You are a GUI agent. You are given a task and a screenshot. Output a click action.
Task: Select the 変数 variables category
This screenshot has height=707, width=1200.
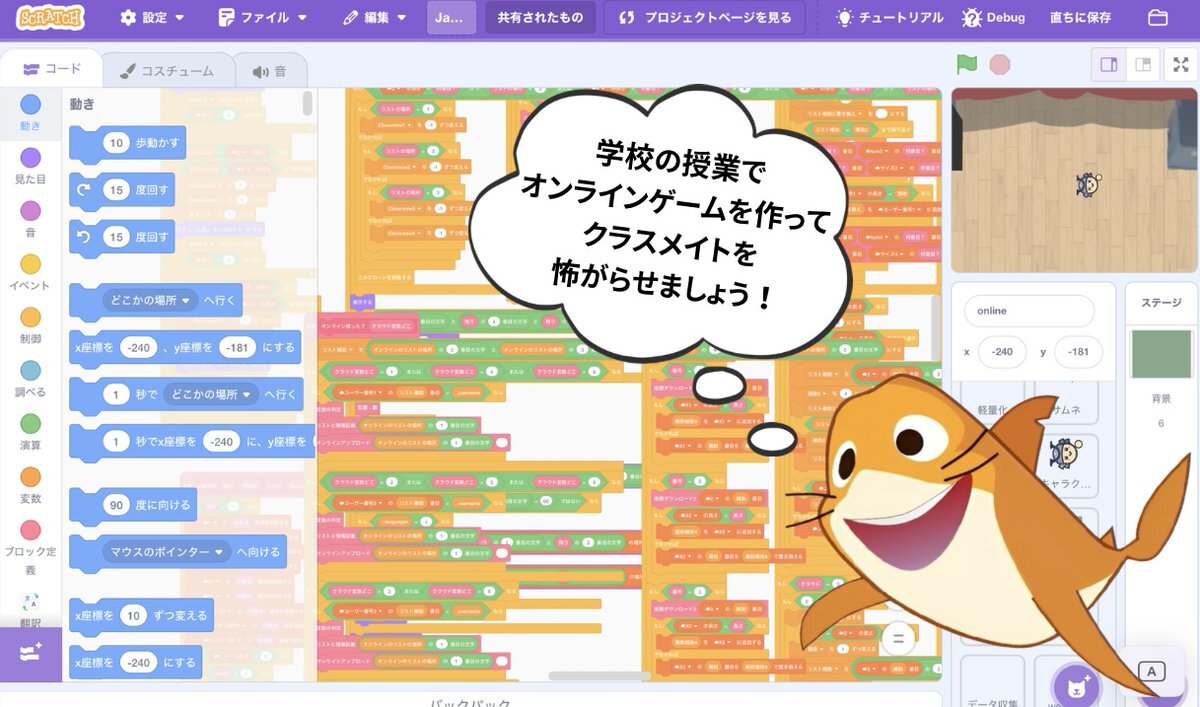tap(30, 484)
